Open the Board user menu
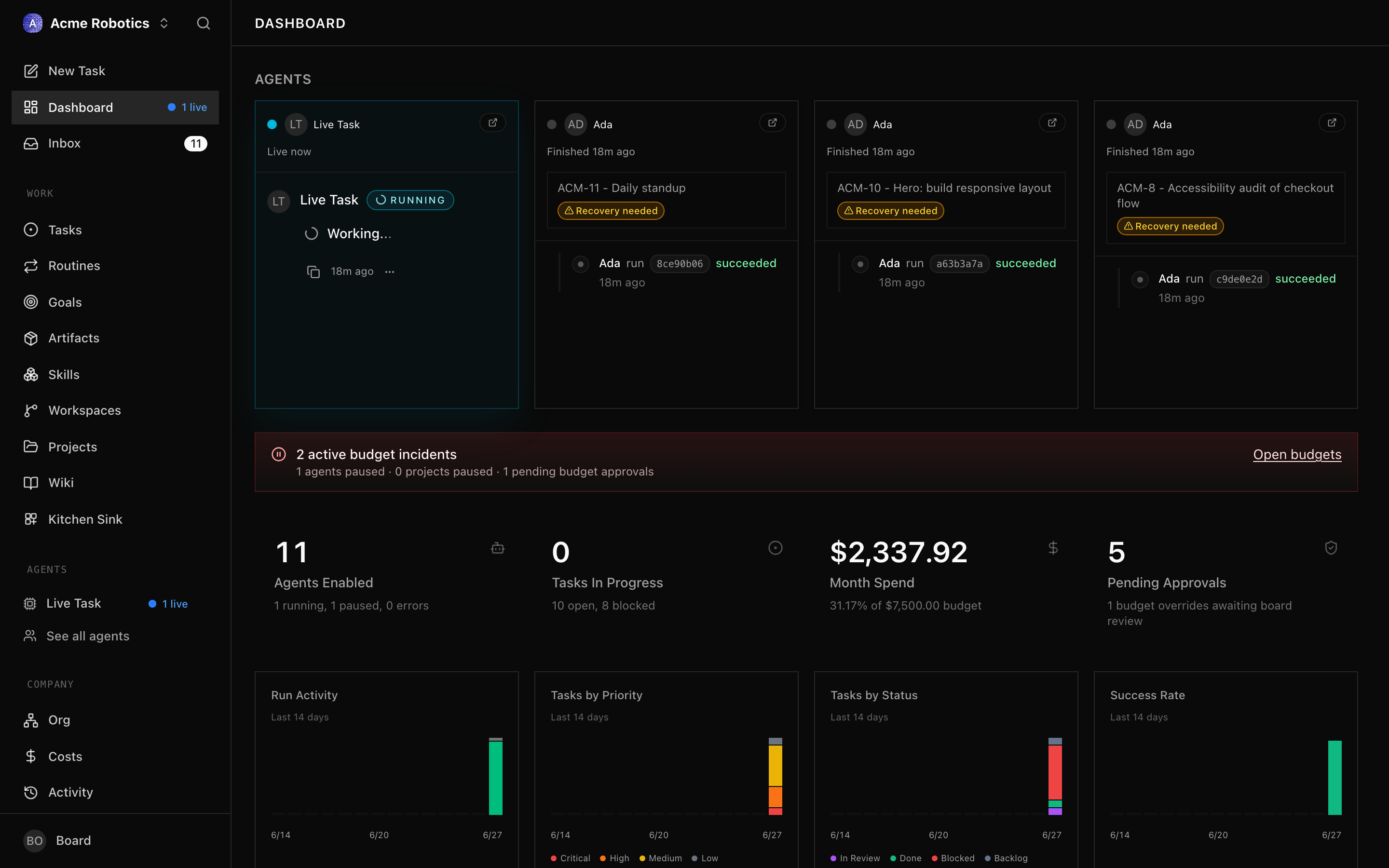 (x=115, y=841)
